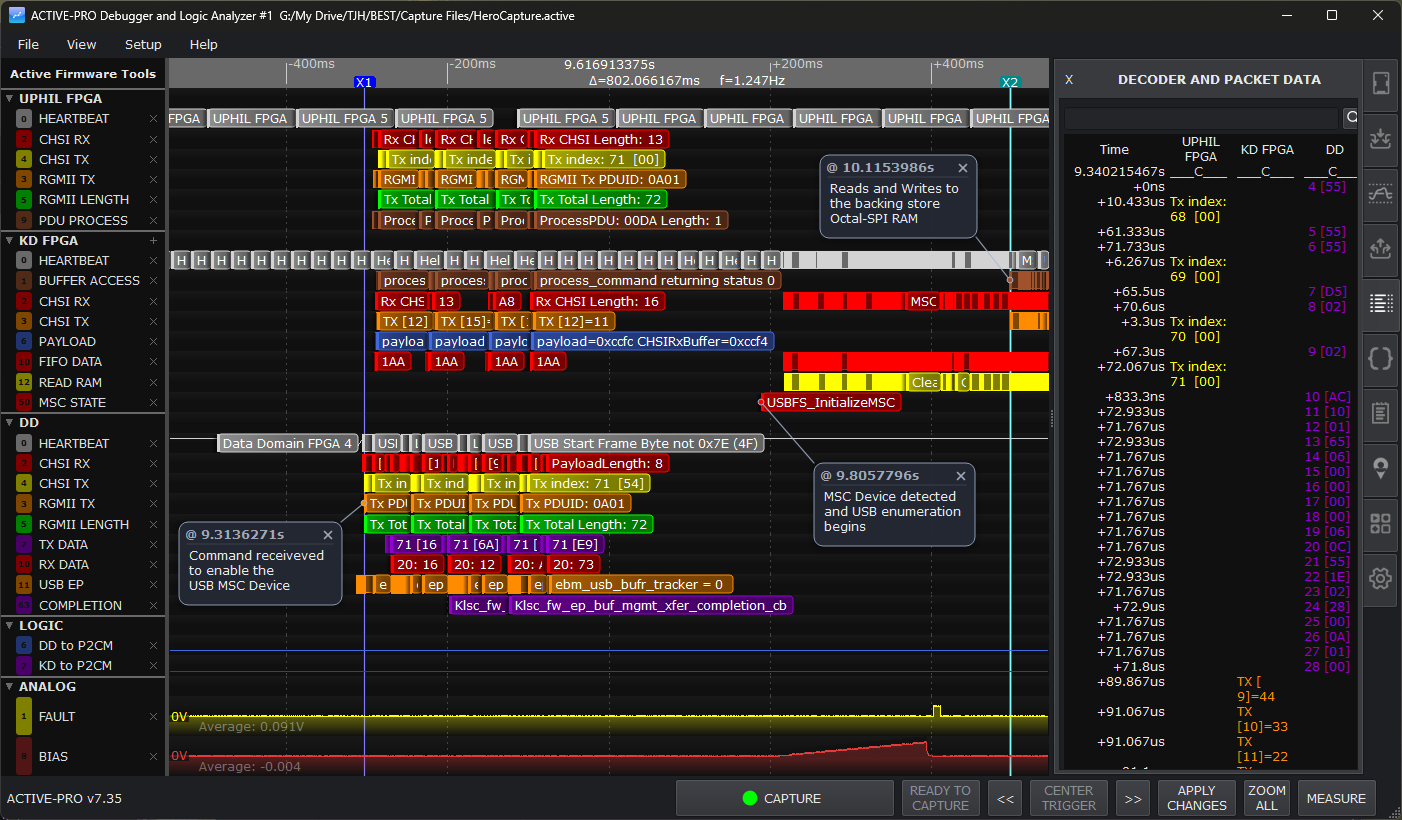This screenshot has height=820, width=1402.
Task: Click the << step back button
Action: 1005,798
